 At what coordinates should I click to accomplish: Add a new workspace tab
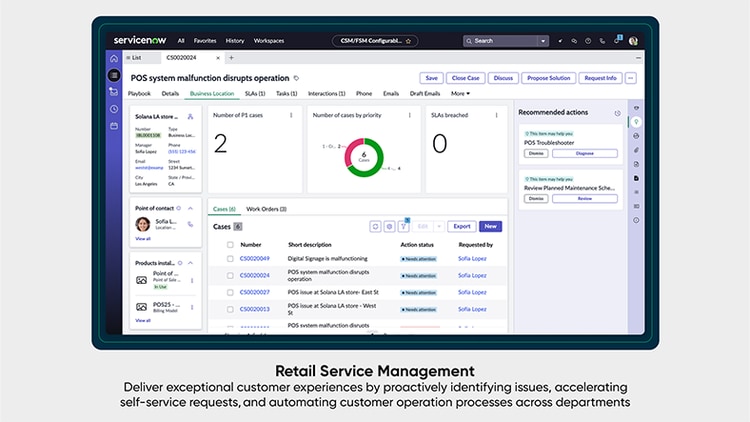(x=232, y=58)
